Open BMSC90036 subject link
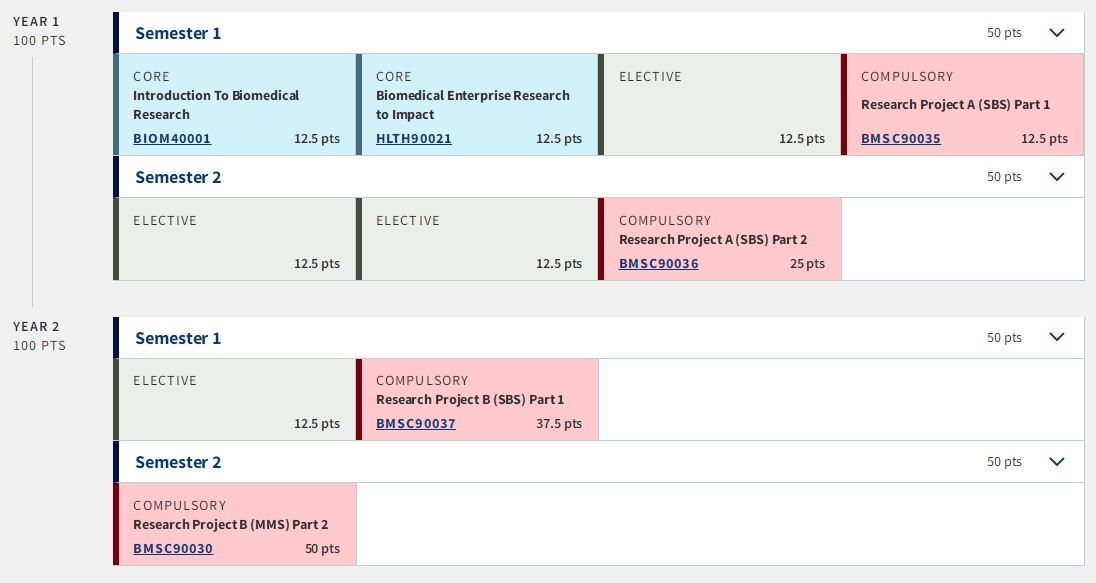1096x583 pixels. point(658,264)
